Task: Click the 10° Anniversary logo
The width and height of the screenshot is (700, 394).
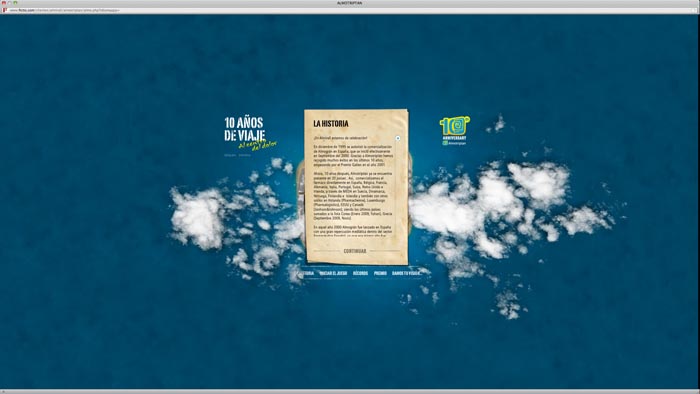Action: click(x=454, y=131)
